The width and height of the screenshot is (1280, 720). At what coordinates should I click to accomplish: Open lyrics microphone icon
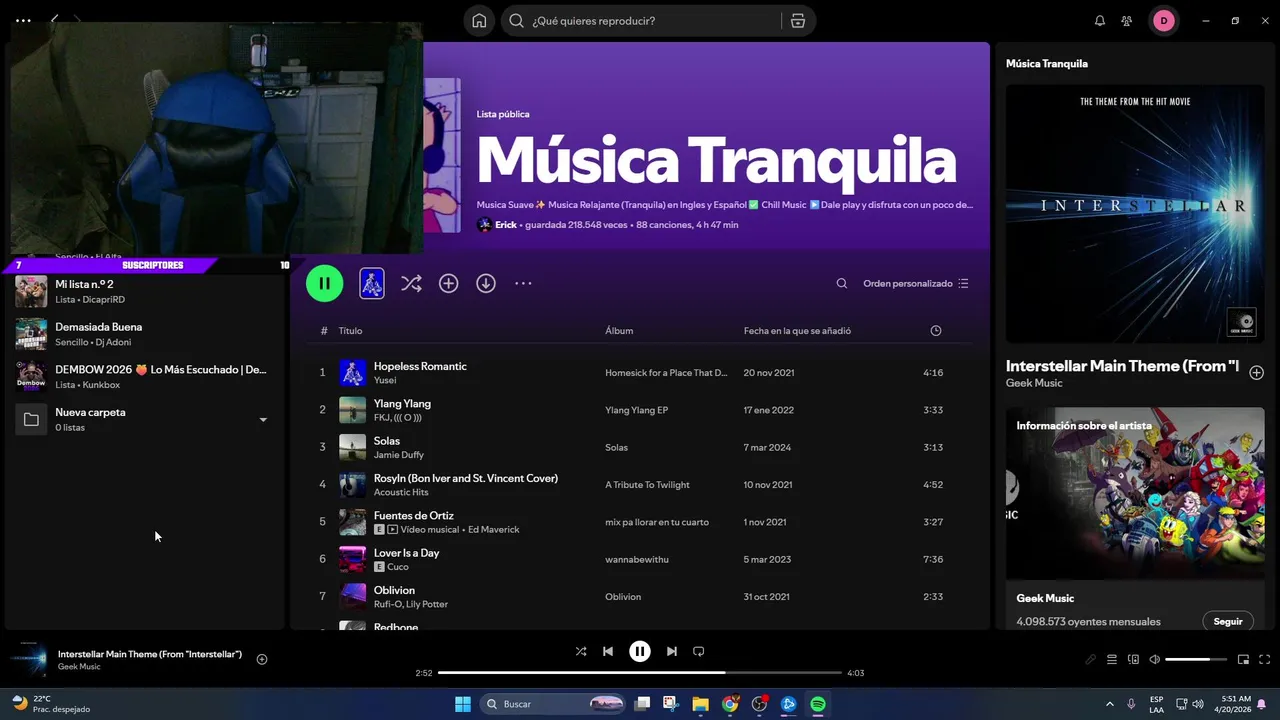pyautogui.click(x=1091, y=659)
